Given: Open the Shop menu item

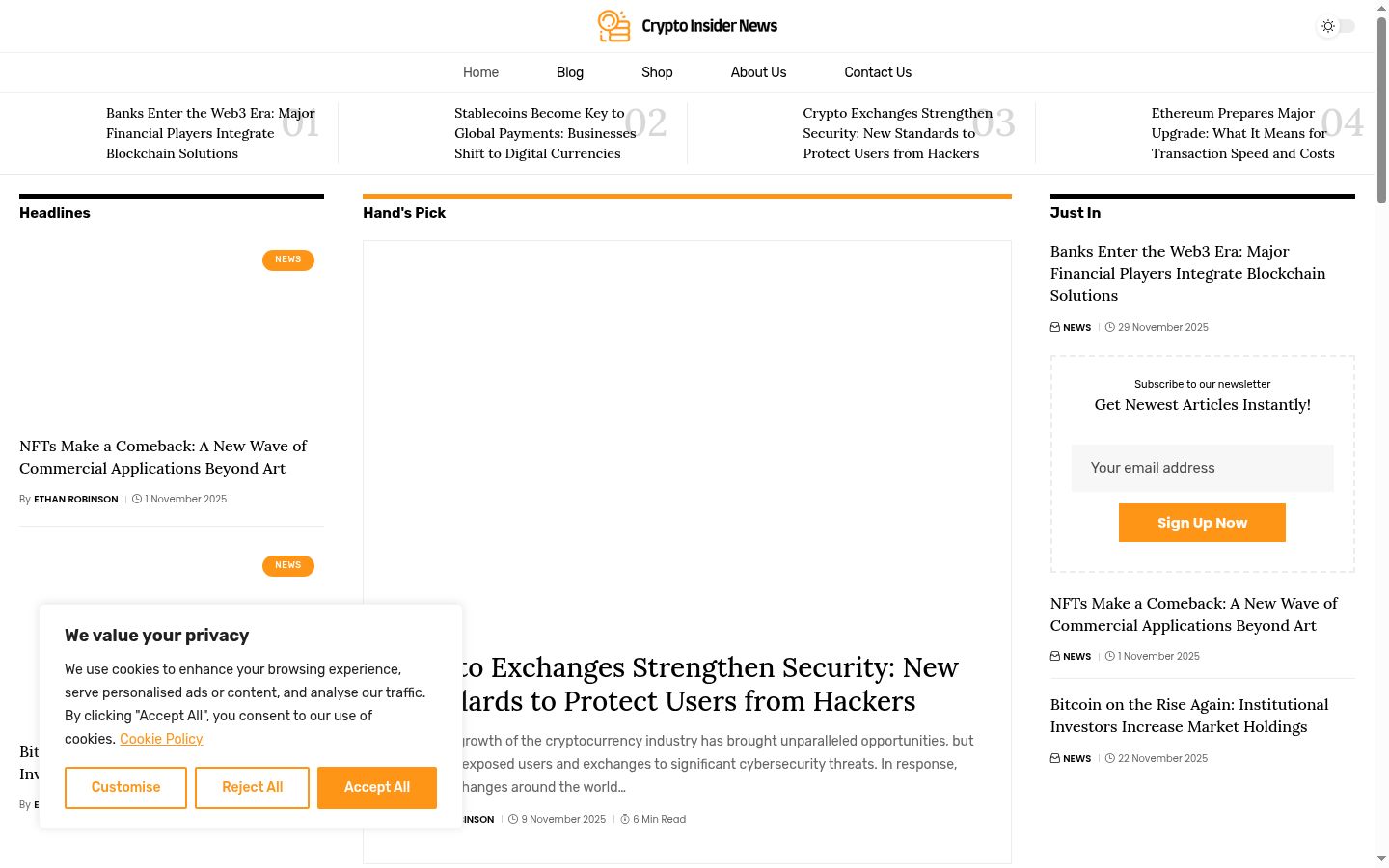Looking at the screenshot, I should pos(657,72).
